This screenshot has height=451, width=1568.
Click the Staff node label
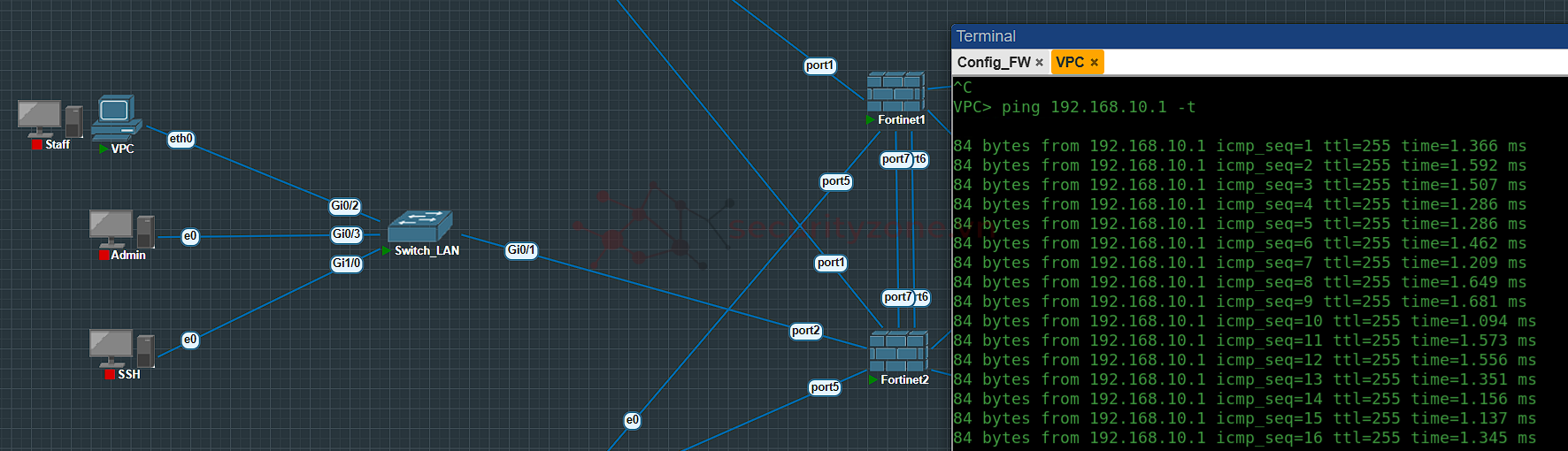tap(58, 145)
